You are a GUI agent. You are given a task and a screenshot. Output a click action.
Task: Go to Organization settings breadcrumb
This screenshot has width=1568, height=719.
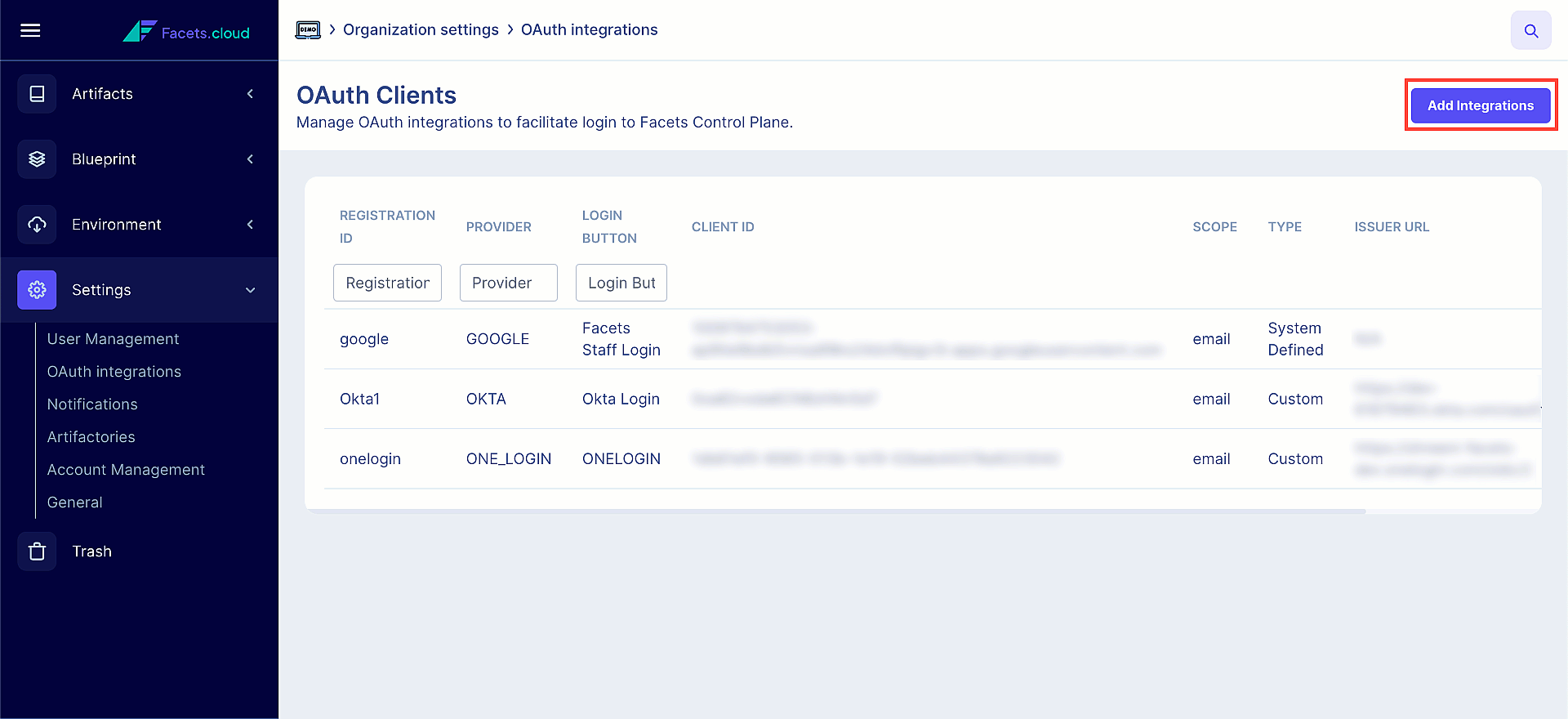pyautogui.click(x=421, y=30)
